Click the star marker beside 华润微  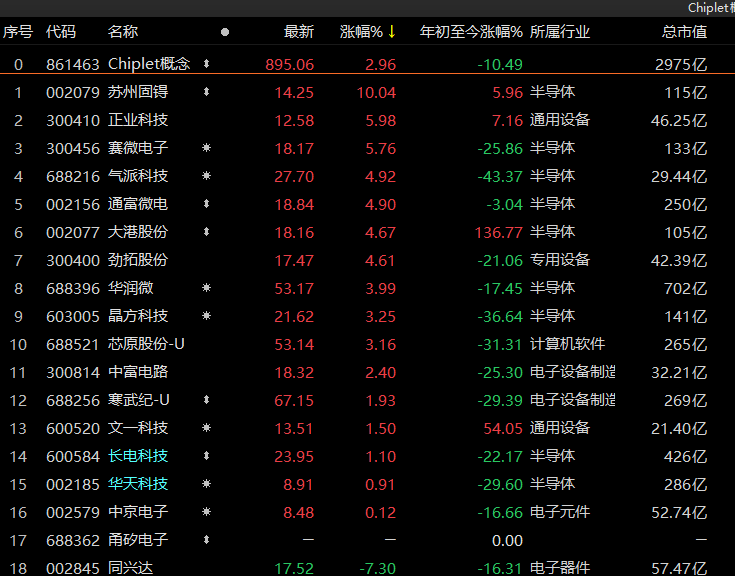(206, 288)
